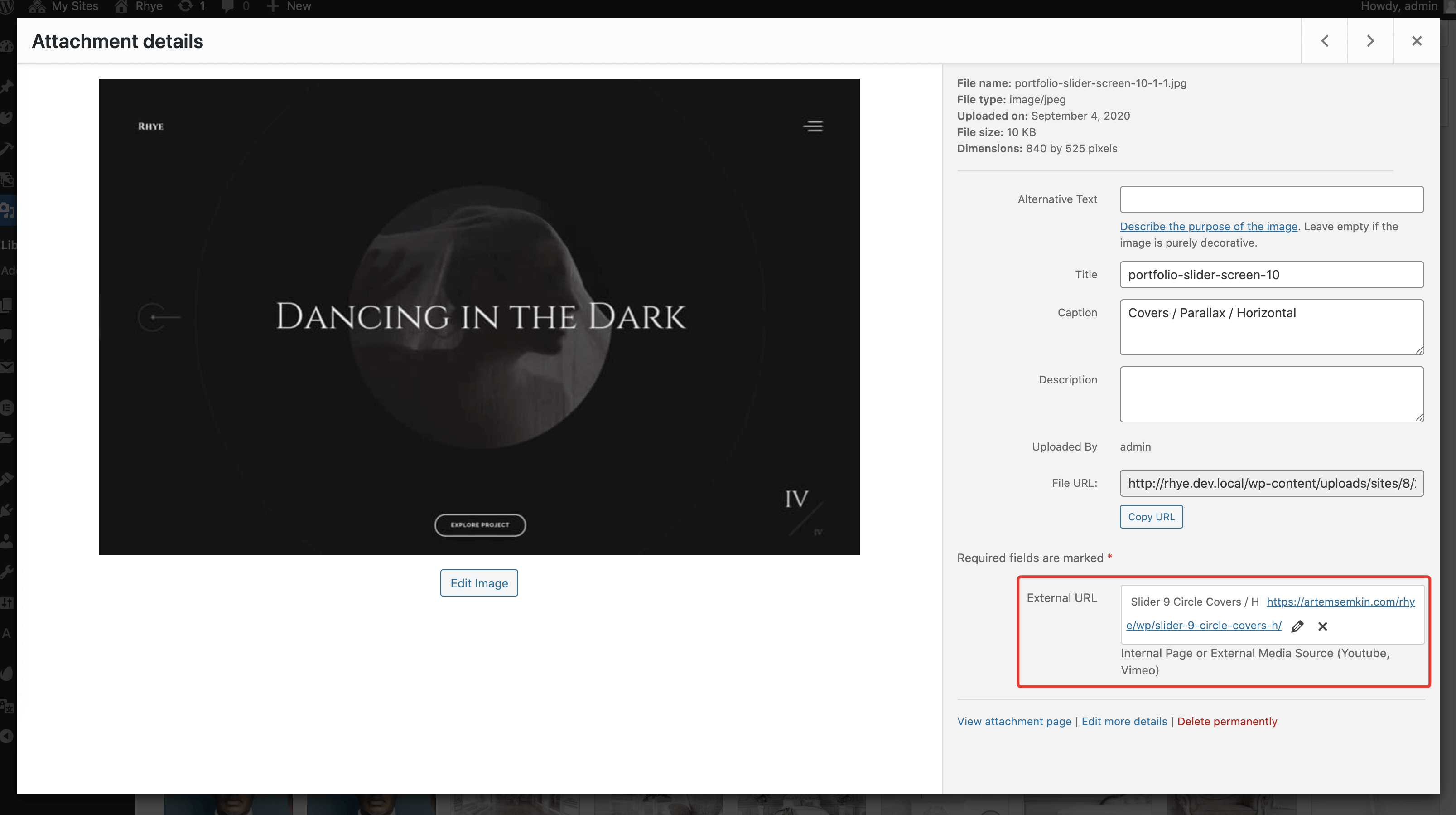Click the Copy URL button

1151,516
